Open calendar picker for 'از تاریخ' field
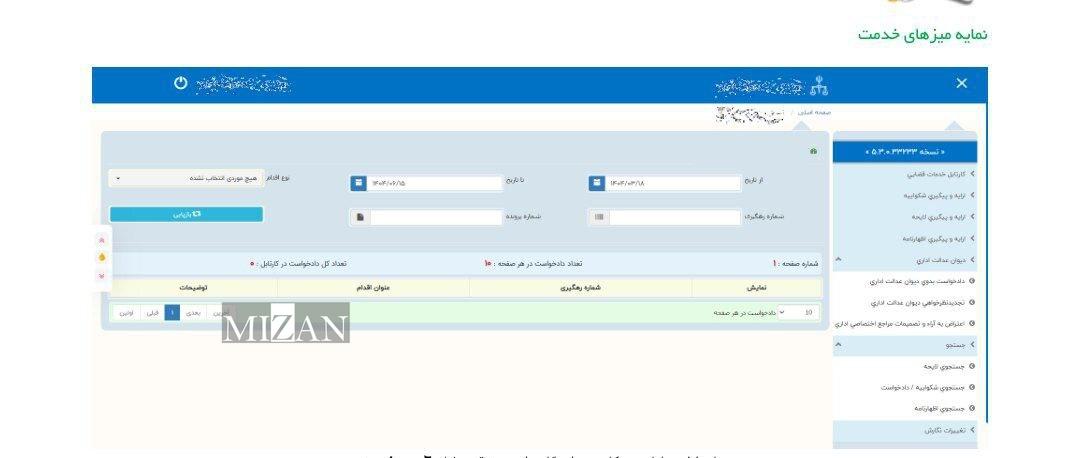The height and width of the screenshot is (458, 1080). (x=596, y=183)
